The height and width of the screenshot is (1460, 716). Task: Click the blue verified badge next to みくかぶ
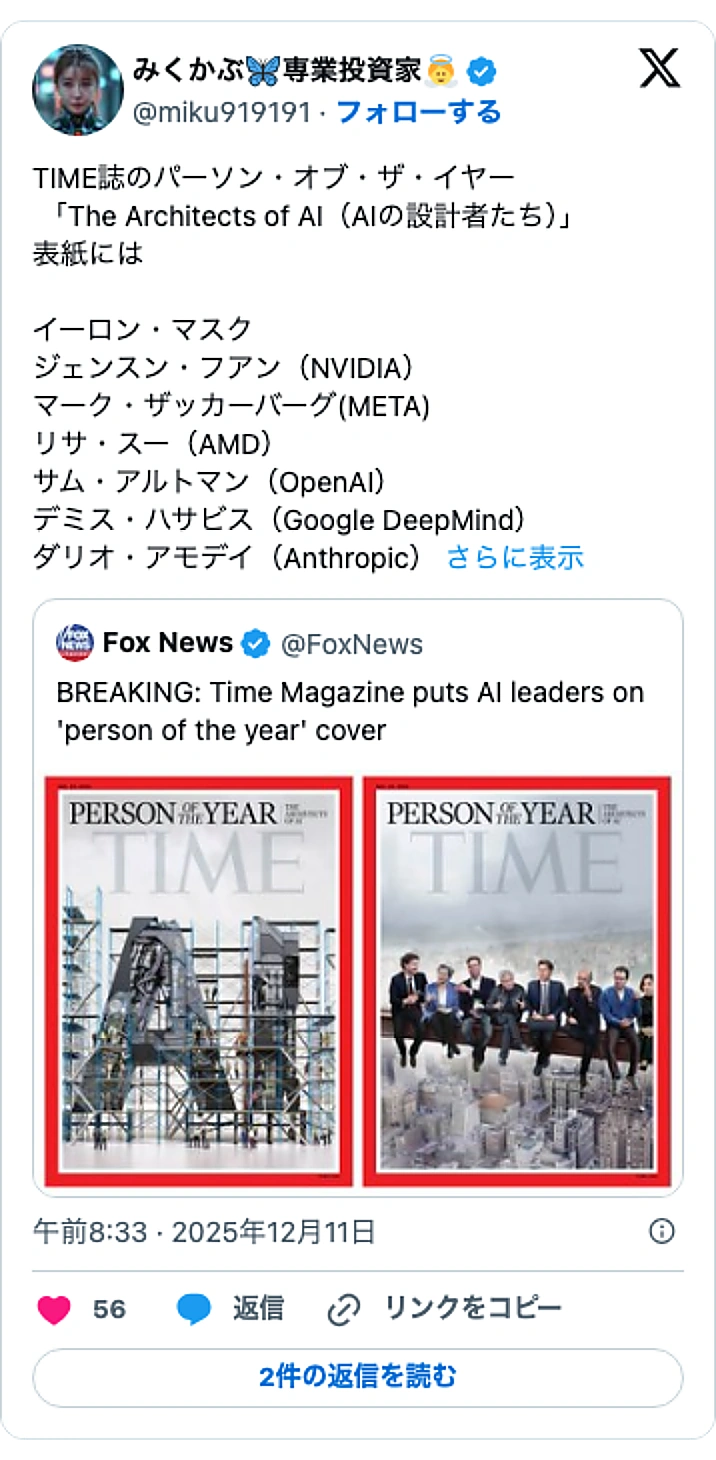483,70
